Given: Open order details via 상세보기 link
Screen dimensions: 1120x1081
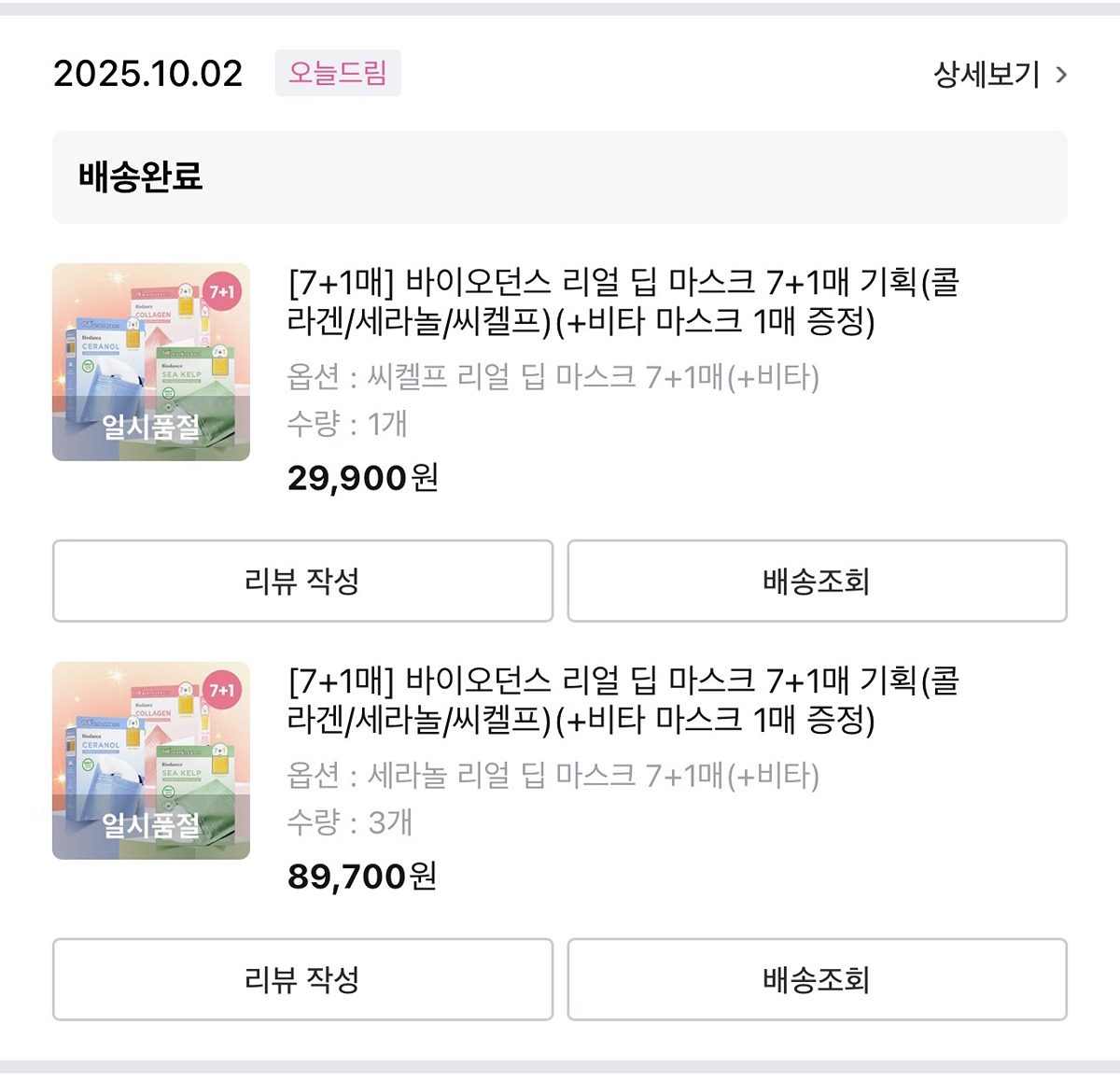Looking at the screenshot, I should (x=987, y=74).
